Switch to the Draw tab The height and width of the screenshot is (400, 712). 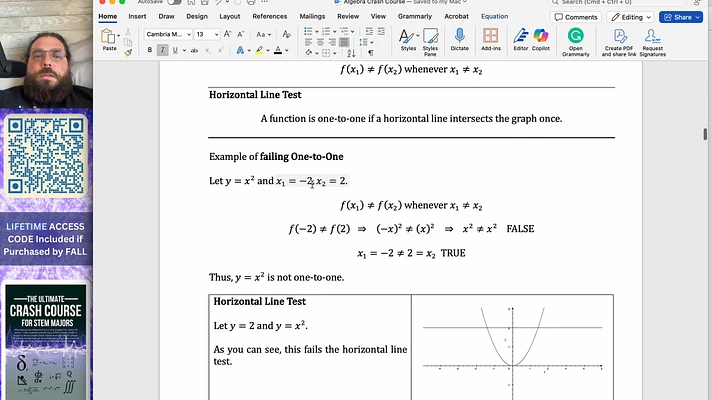(166, 16)
